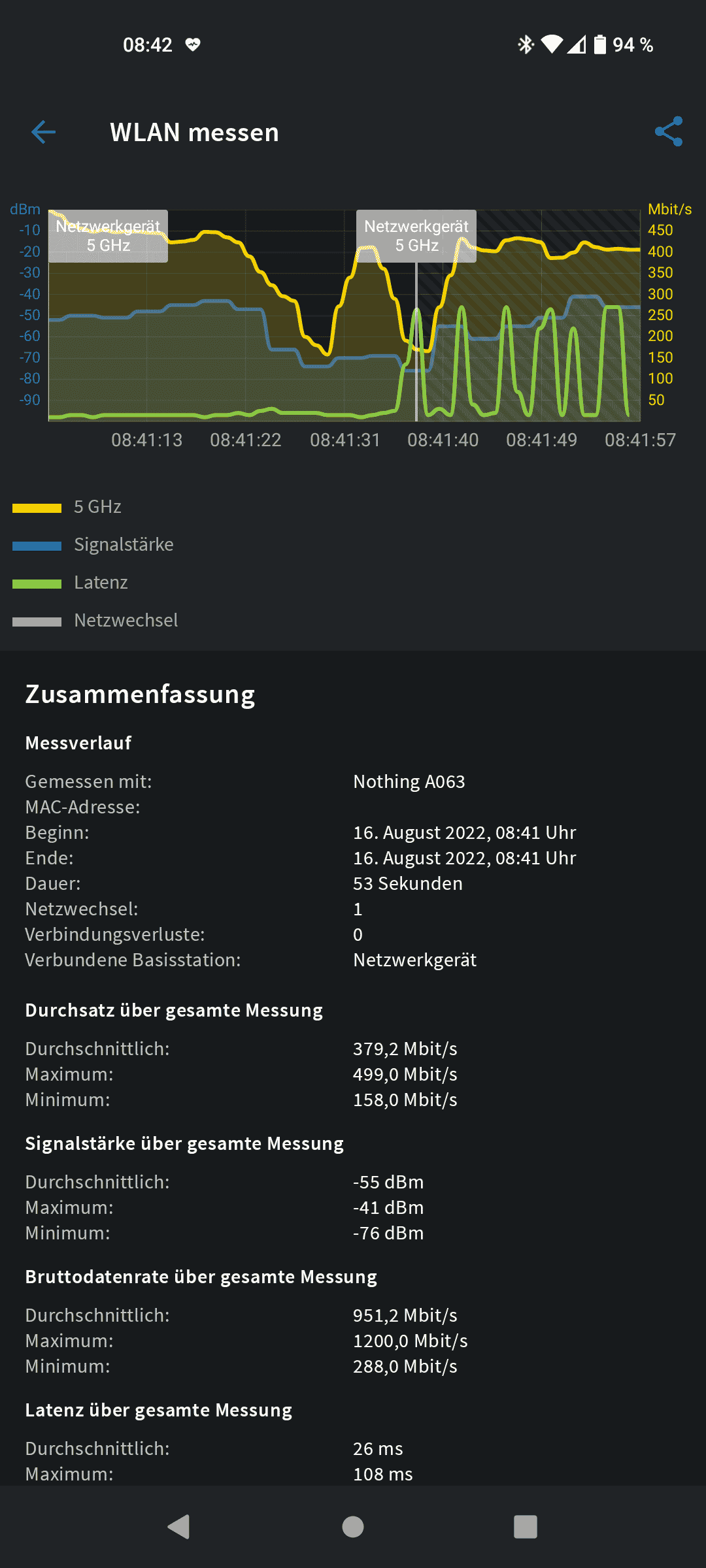
Task: Select the yellow 5 GHz legend swatch
Action: click(x=37, y=508)
